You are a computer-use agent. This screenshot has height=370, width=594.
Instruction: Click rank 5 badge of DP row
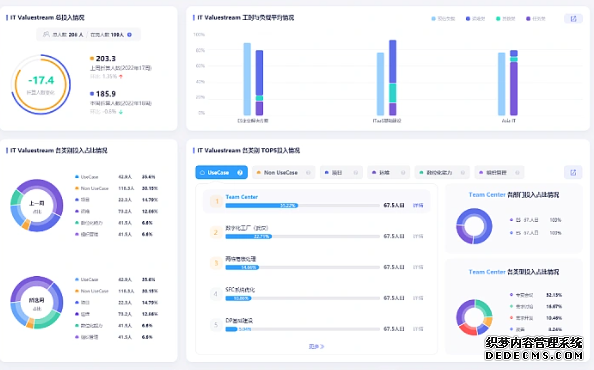[x=216, y=325]
